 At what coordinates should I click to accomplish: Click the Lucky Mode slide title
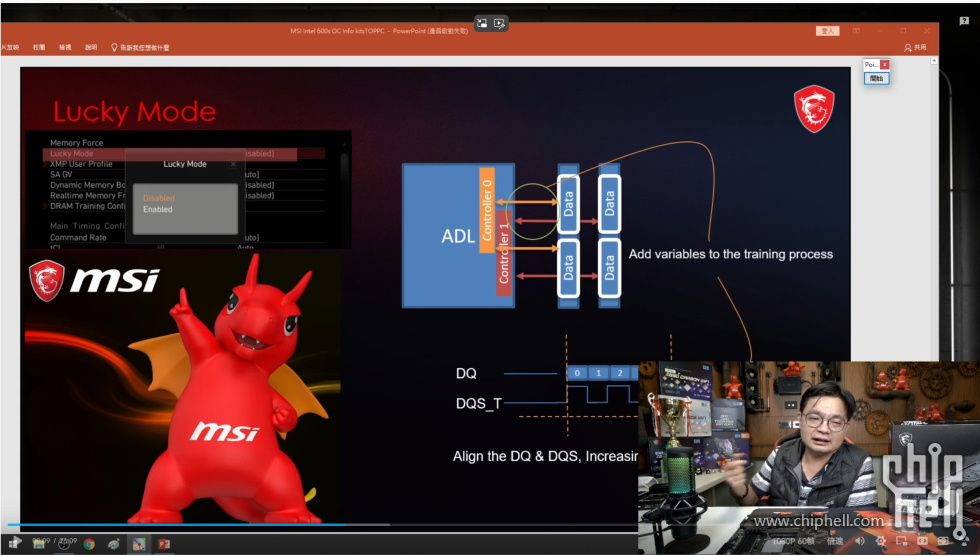click(x=134, y=112)
